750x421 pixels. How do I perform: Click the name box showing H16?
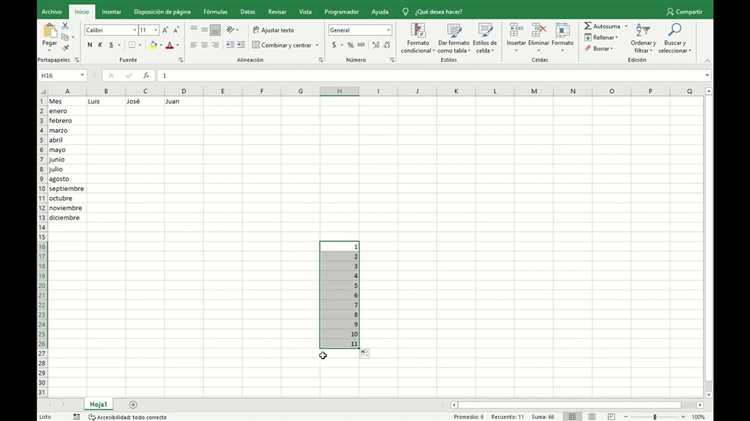point(62,76)
